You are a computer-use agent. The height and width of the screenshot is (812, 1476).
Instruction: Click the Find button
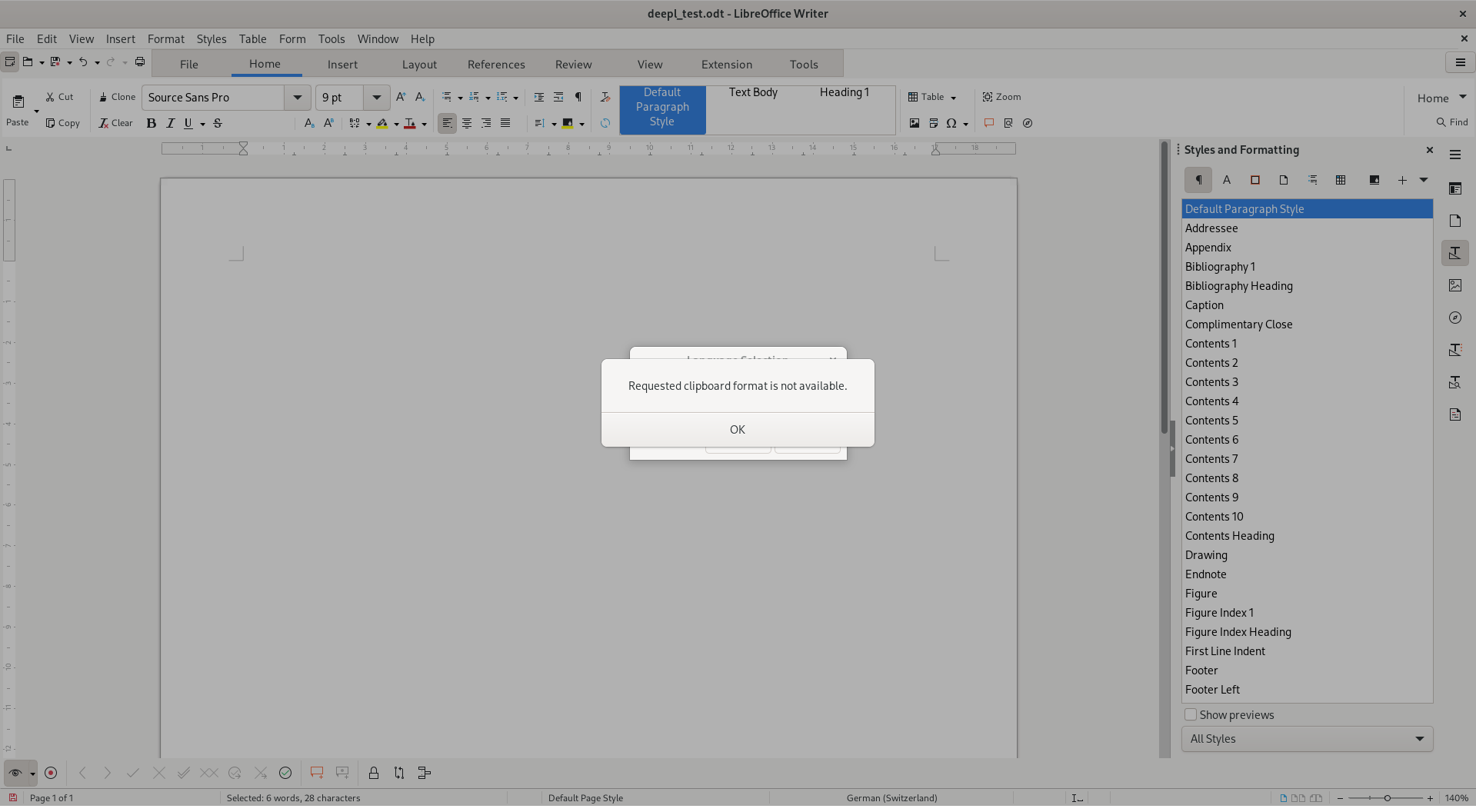[1452, 122]
